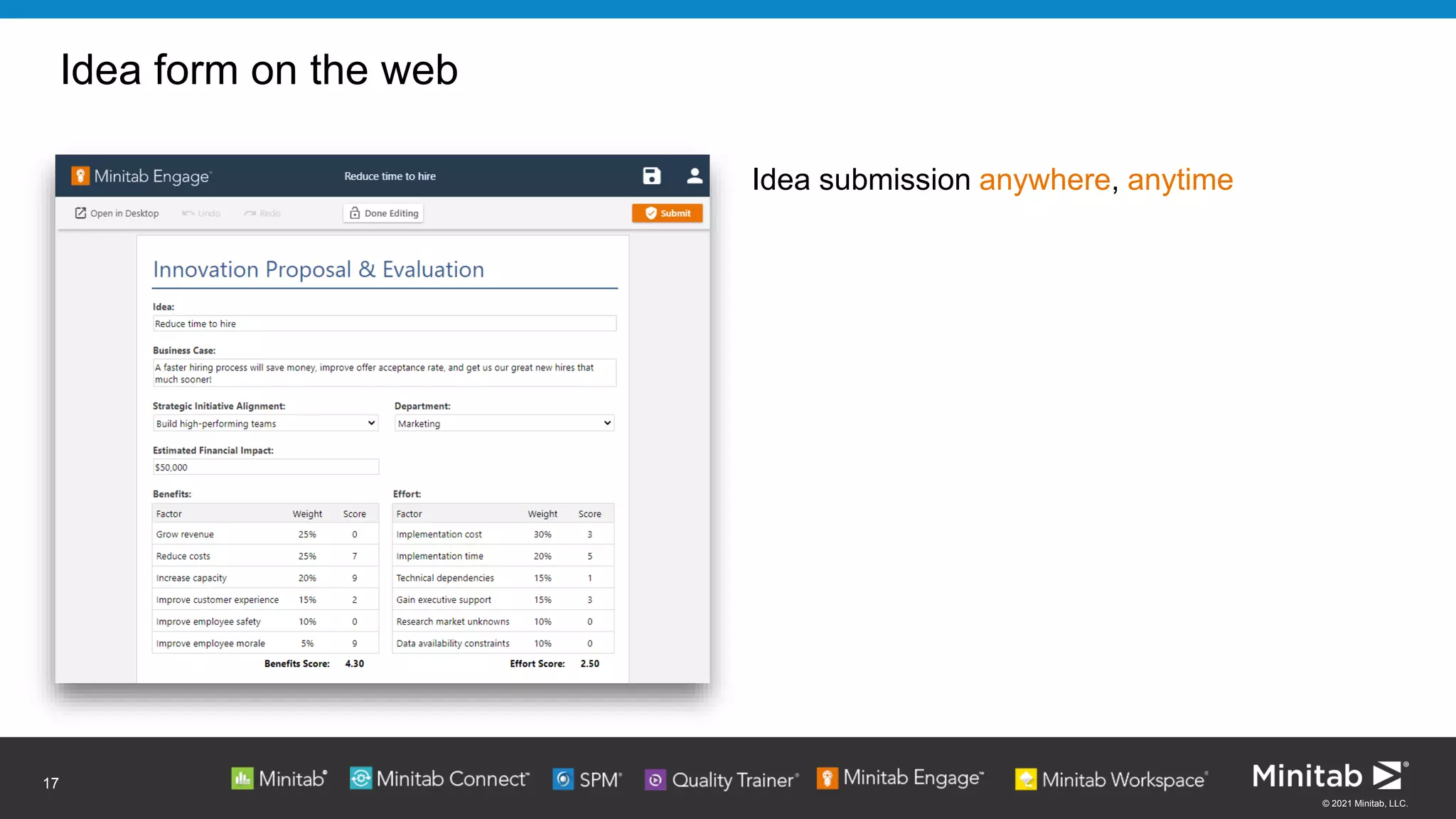Click the Estimated Financial Impact field
1456x819 pixels.
tap(265, 467)
